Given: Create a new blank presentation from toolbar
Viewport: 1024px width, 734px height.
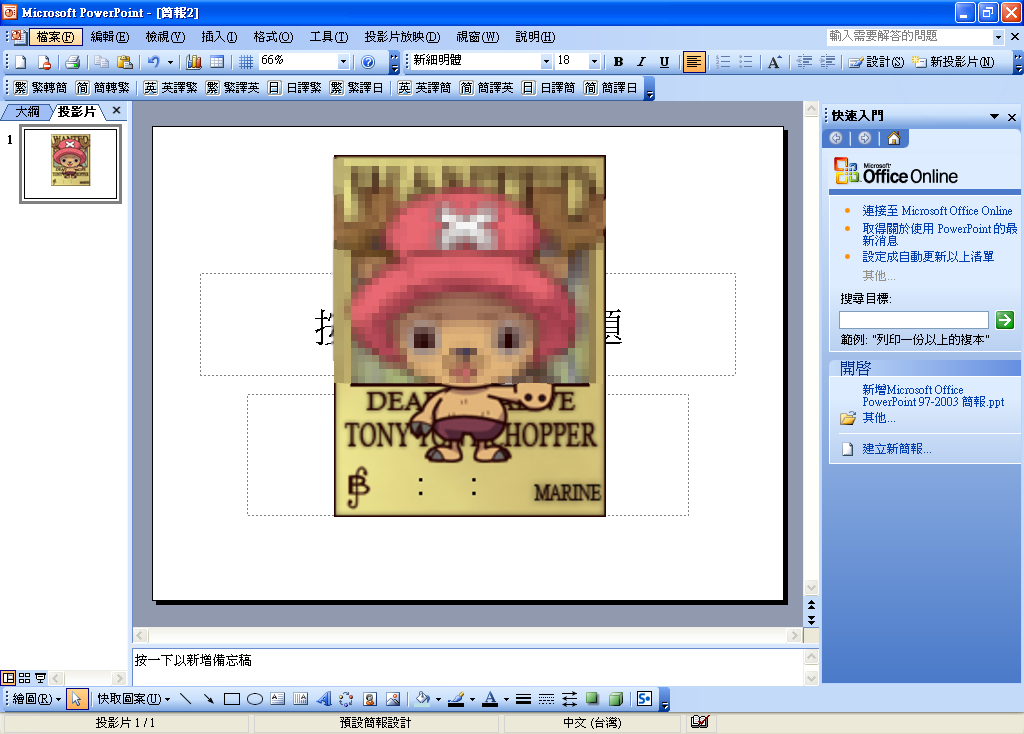Looking at the screenshot, I should (x=21, y=62).
